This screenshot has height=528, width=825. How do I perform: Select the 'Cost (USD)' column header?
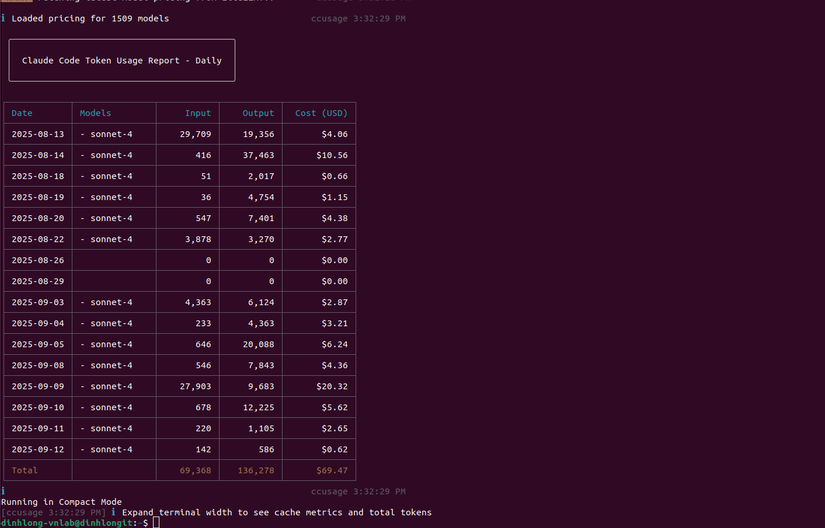(x=321, y=113)
